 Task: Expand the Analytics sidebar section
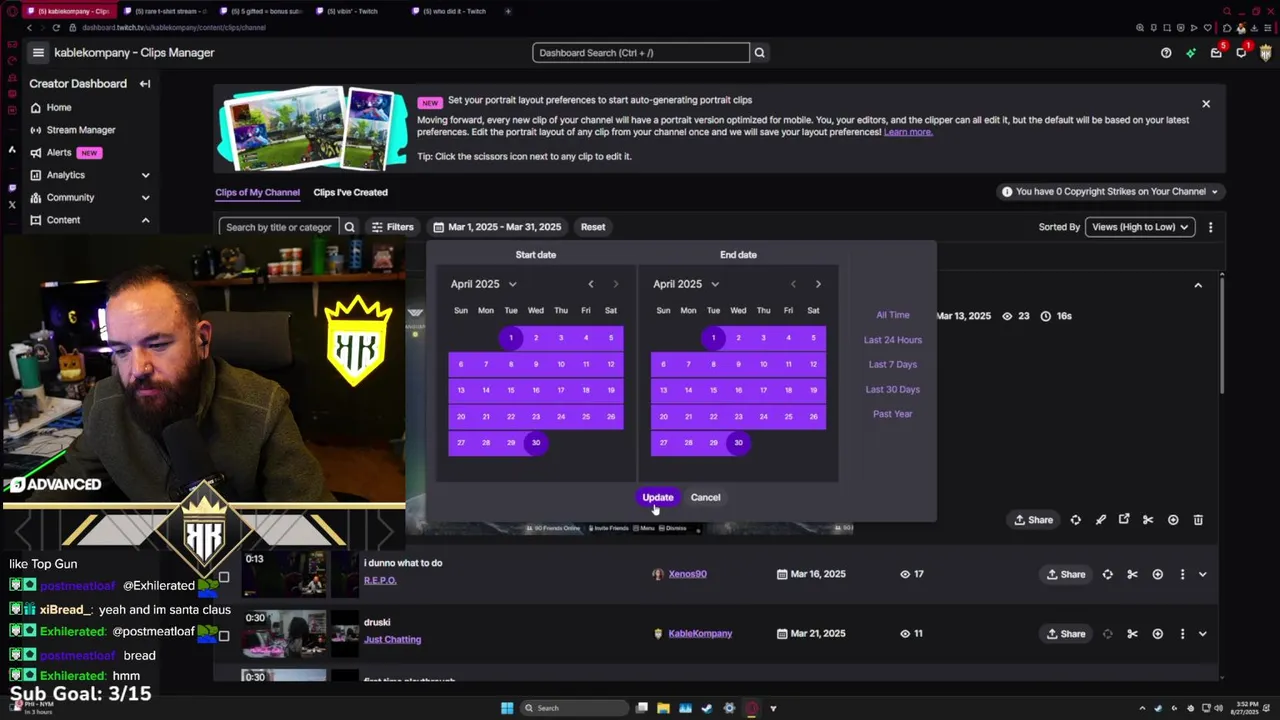tap(145, 175)
